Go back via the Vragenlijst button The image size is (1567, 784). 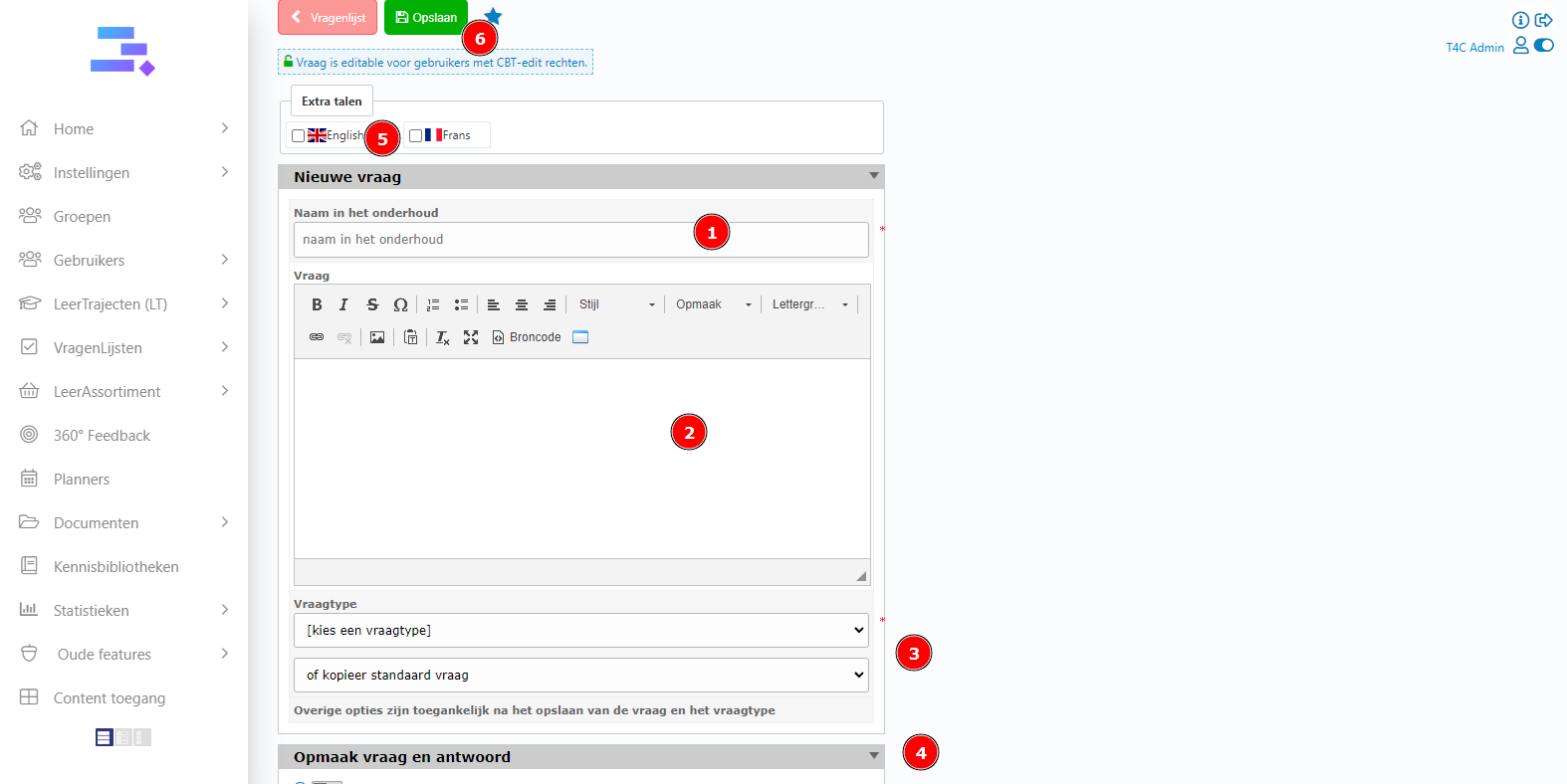click(328, 18)
